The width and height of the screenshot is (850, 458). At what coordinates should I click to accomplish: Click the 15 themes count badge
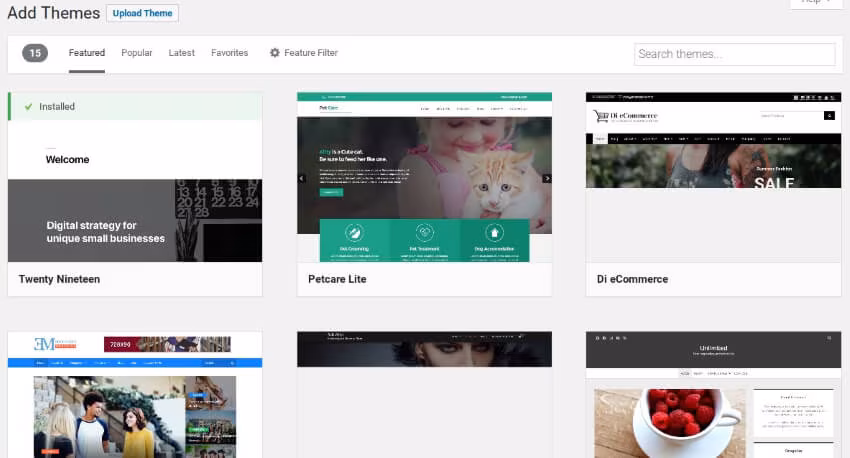[35, 53]
